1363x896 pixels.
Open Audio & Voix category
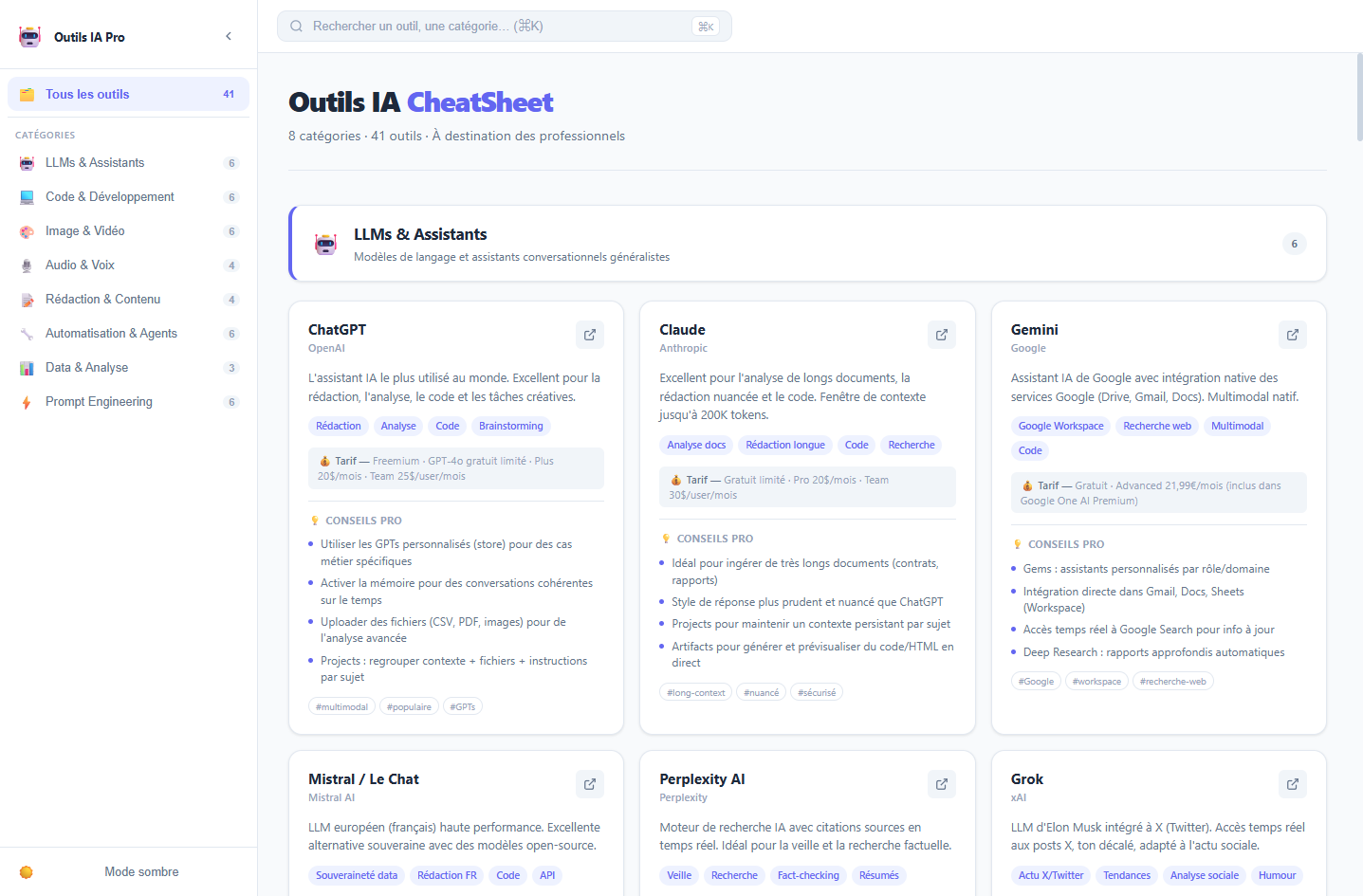128,265
